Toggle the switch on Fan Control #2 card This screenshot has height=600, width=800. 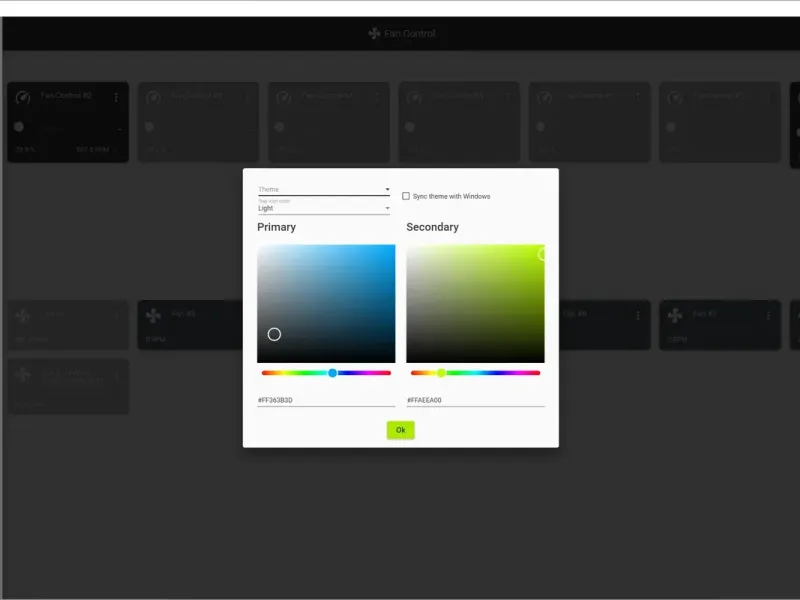[x=19, y=127]
